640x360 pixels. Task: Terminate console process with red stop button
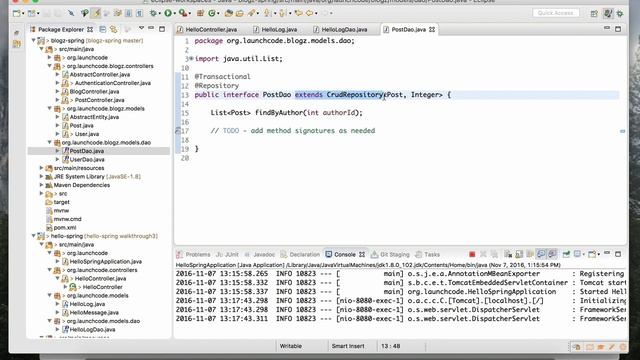pyautogui.click(x=472, y=254)
